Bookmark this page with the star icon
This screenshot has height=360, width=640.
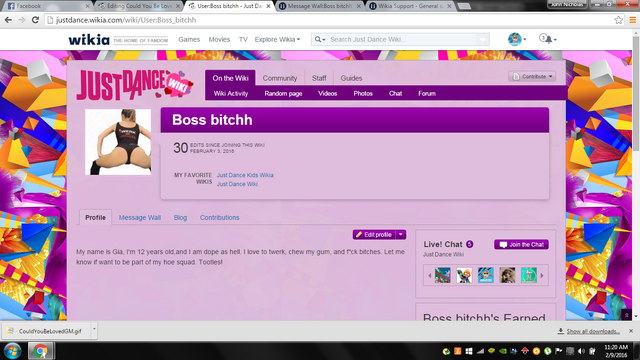click(618, 20)
